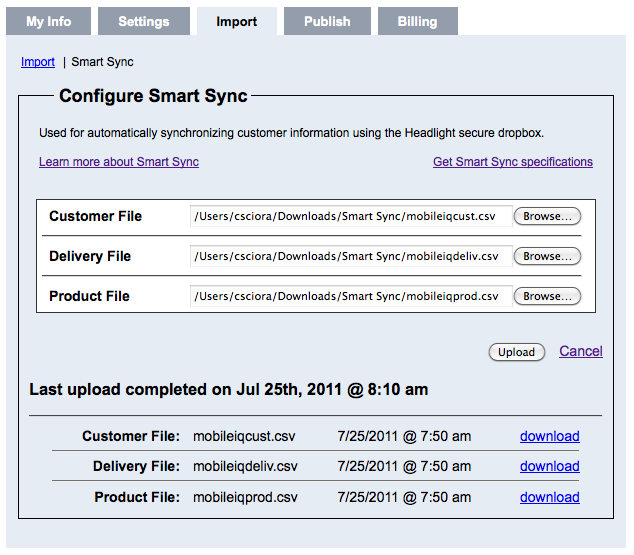The image size is (634, 555).
Task: Click the Delivery File path field
Action: tap(350, 256)
